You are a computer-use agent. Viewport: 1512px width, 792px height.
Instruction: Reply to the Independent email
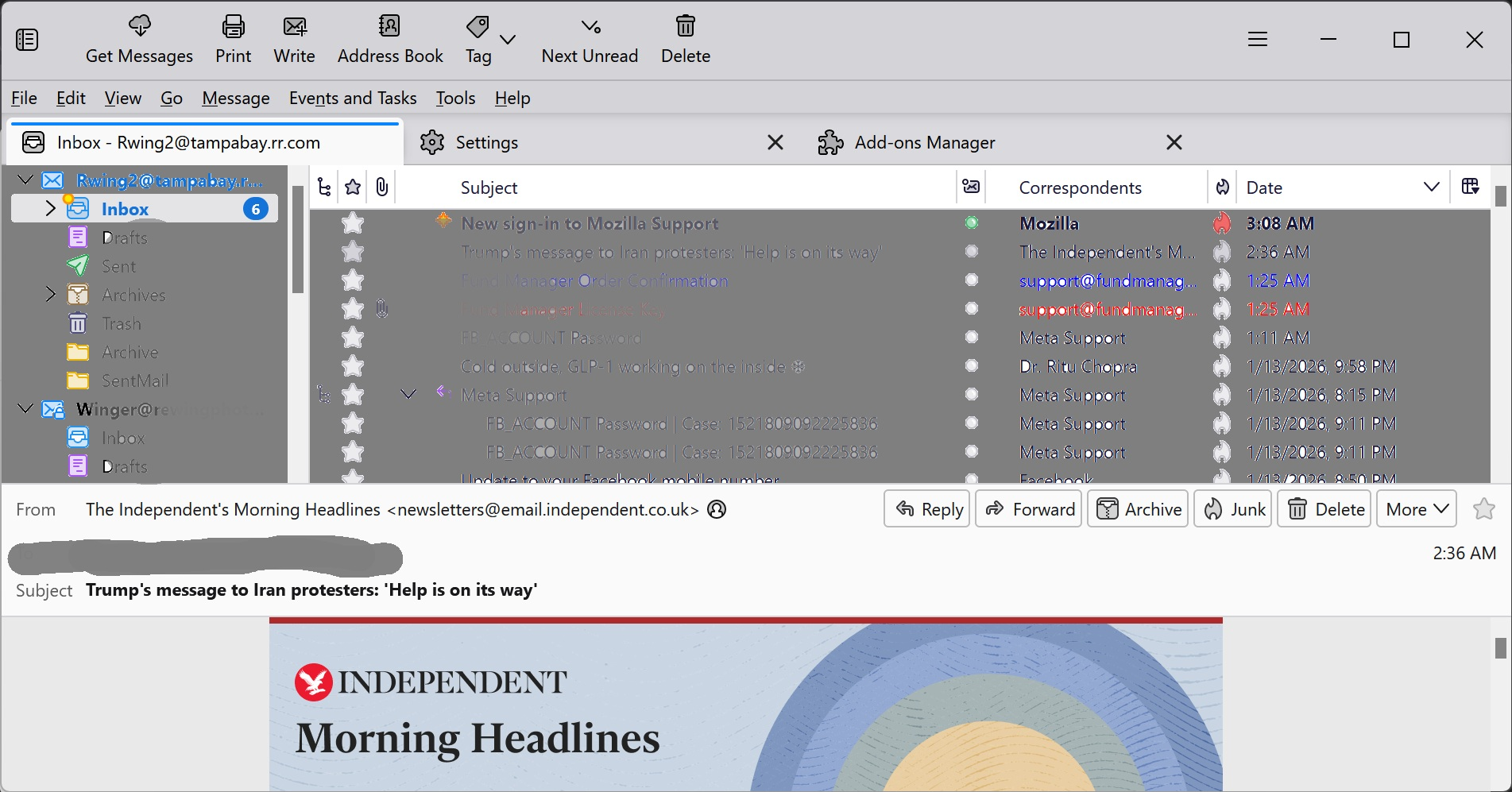(x=927, y=509)
